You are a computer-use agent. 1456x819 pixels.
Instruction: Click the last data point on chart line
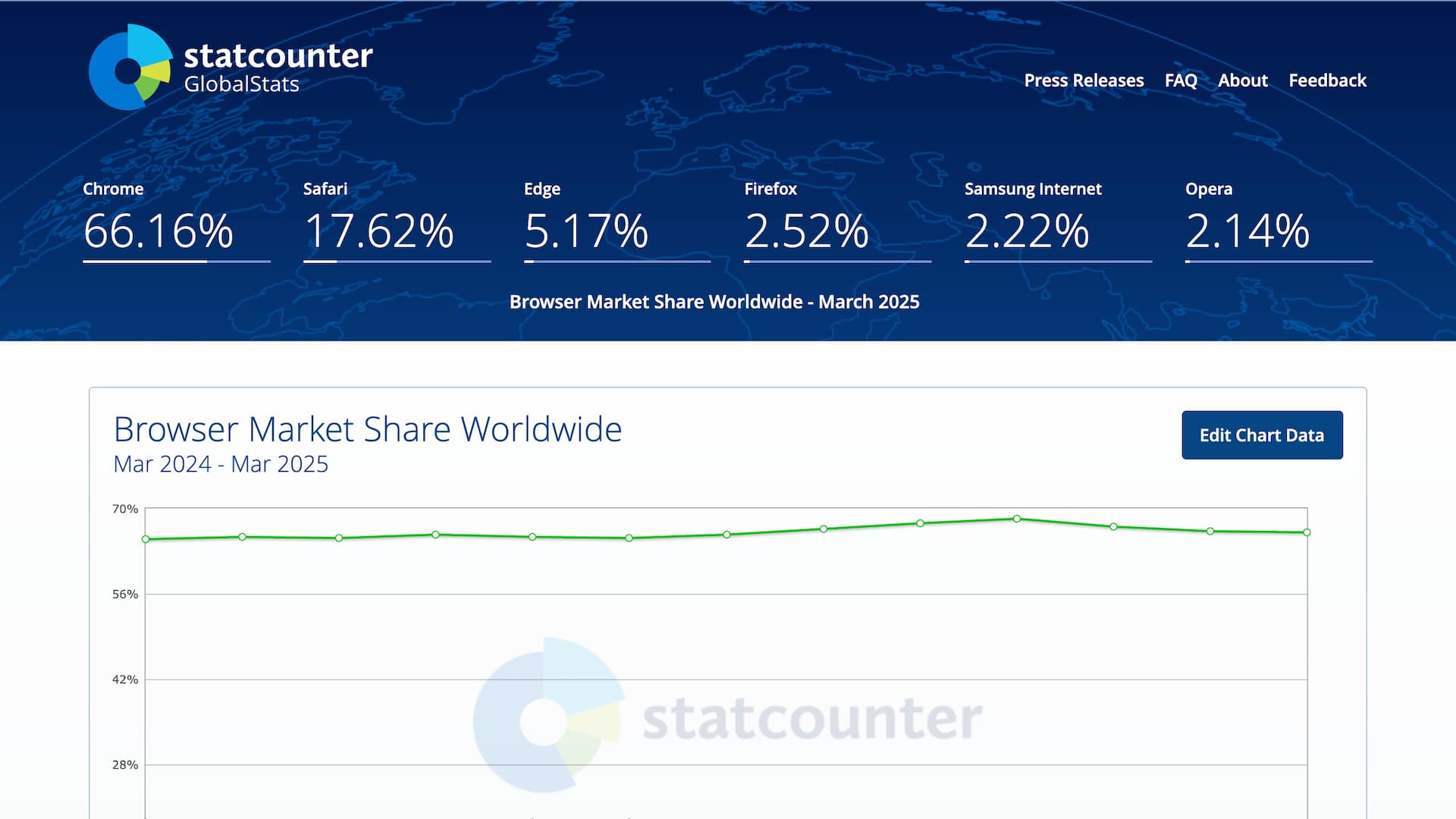point(1307,532)
